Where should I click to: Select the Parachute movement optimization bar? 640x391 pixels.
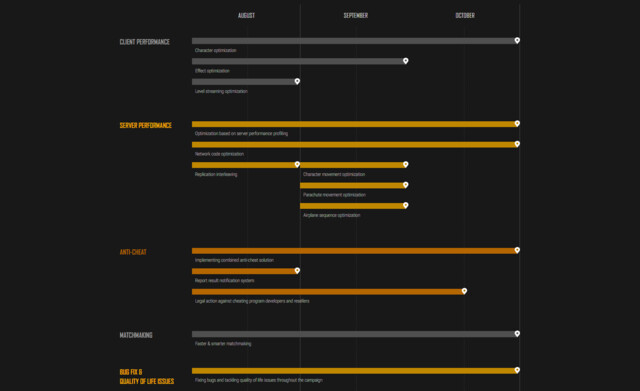click(352, 185)
